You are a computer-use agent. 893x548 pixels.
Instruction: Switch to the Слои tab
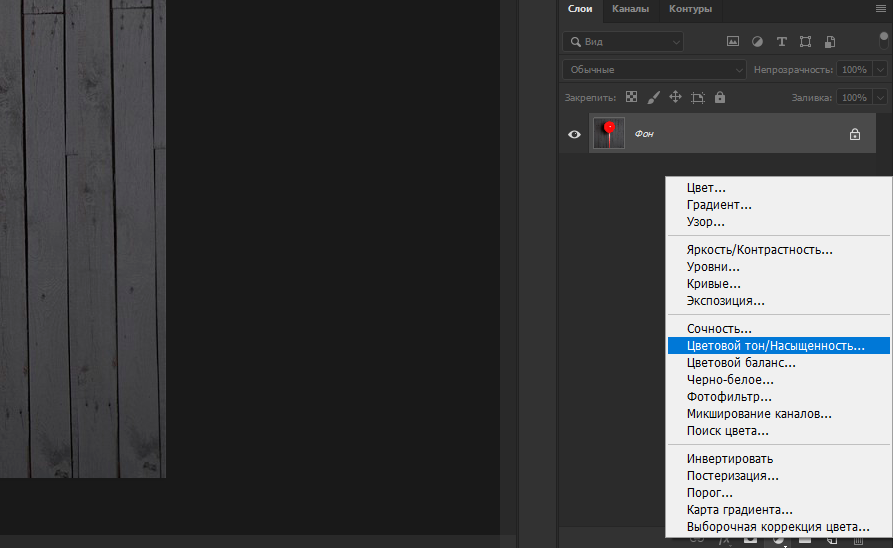pos(580,9)
